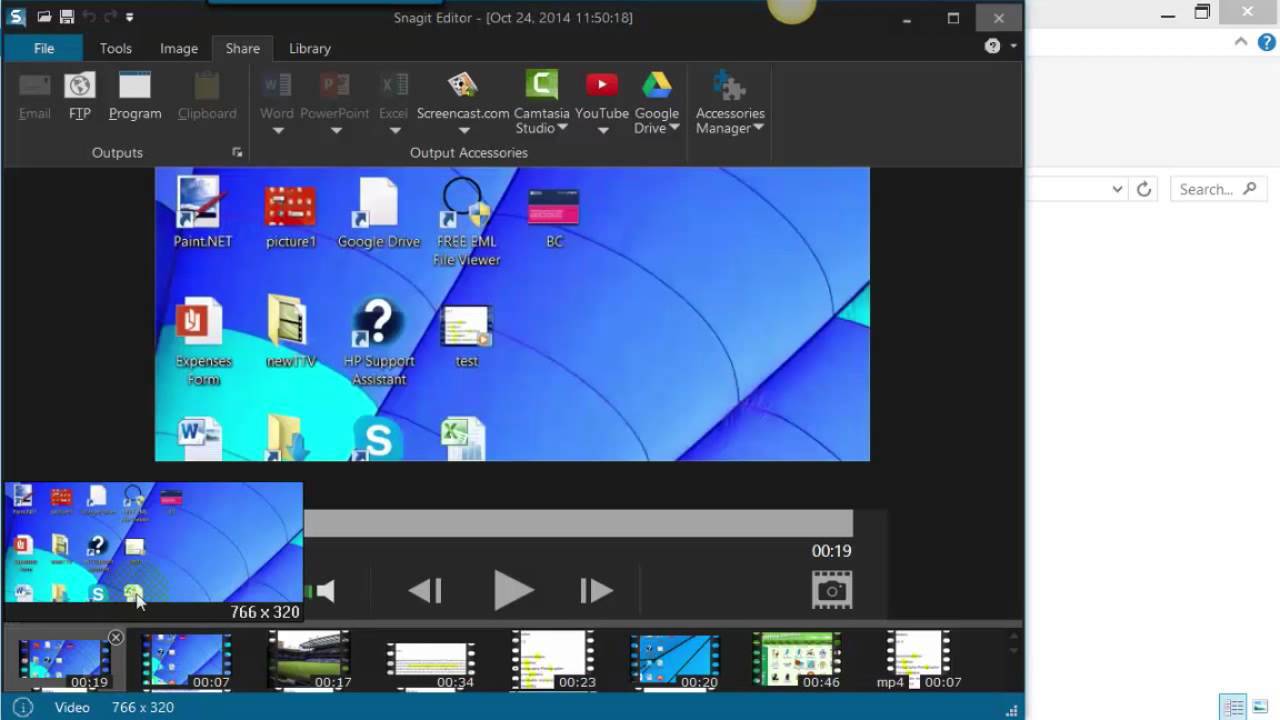Switch to the Tools tab
Viewport: 1280px width, 720px height.
pyautogui.click(x=115, y=48)
